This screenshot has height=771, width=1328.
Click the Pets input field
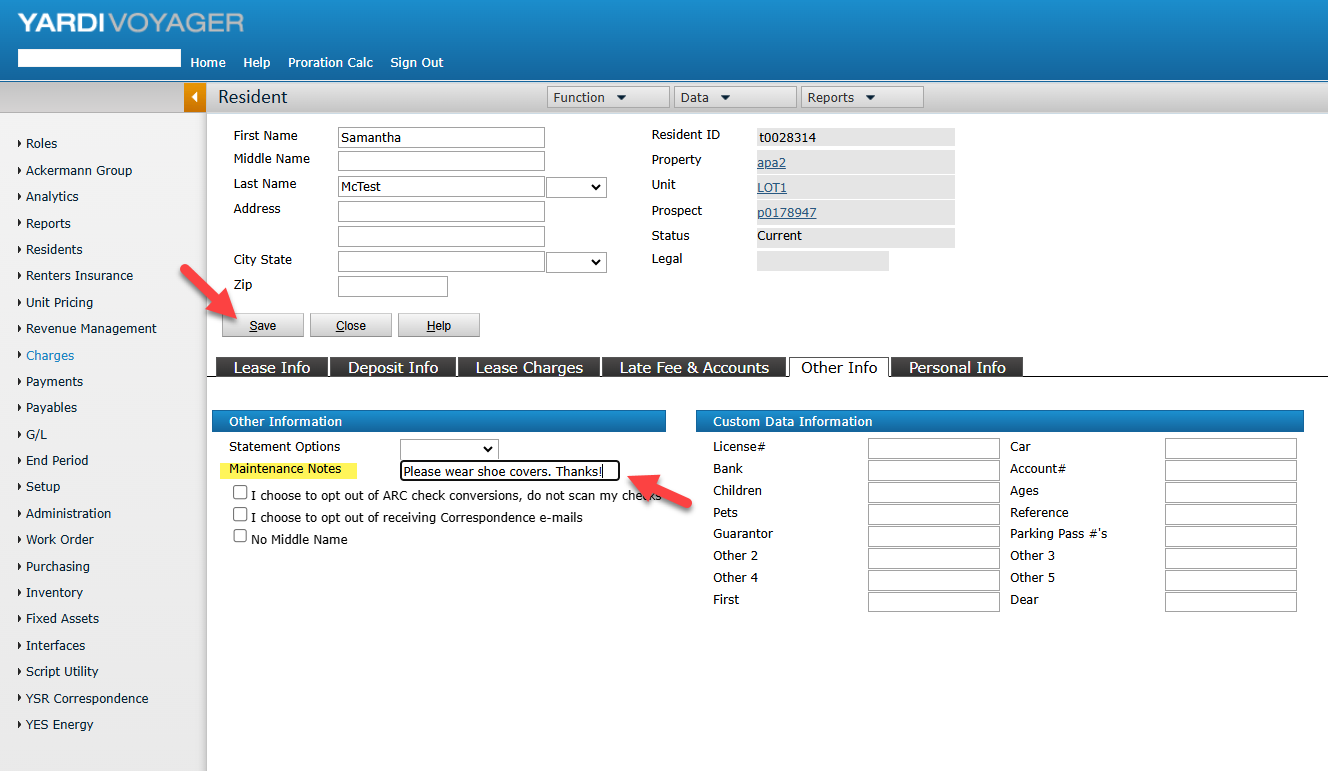933,514
